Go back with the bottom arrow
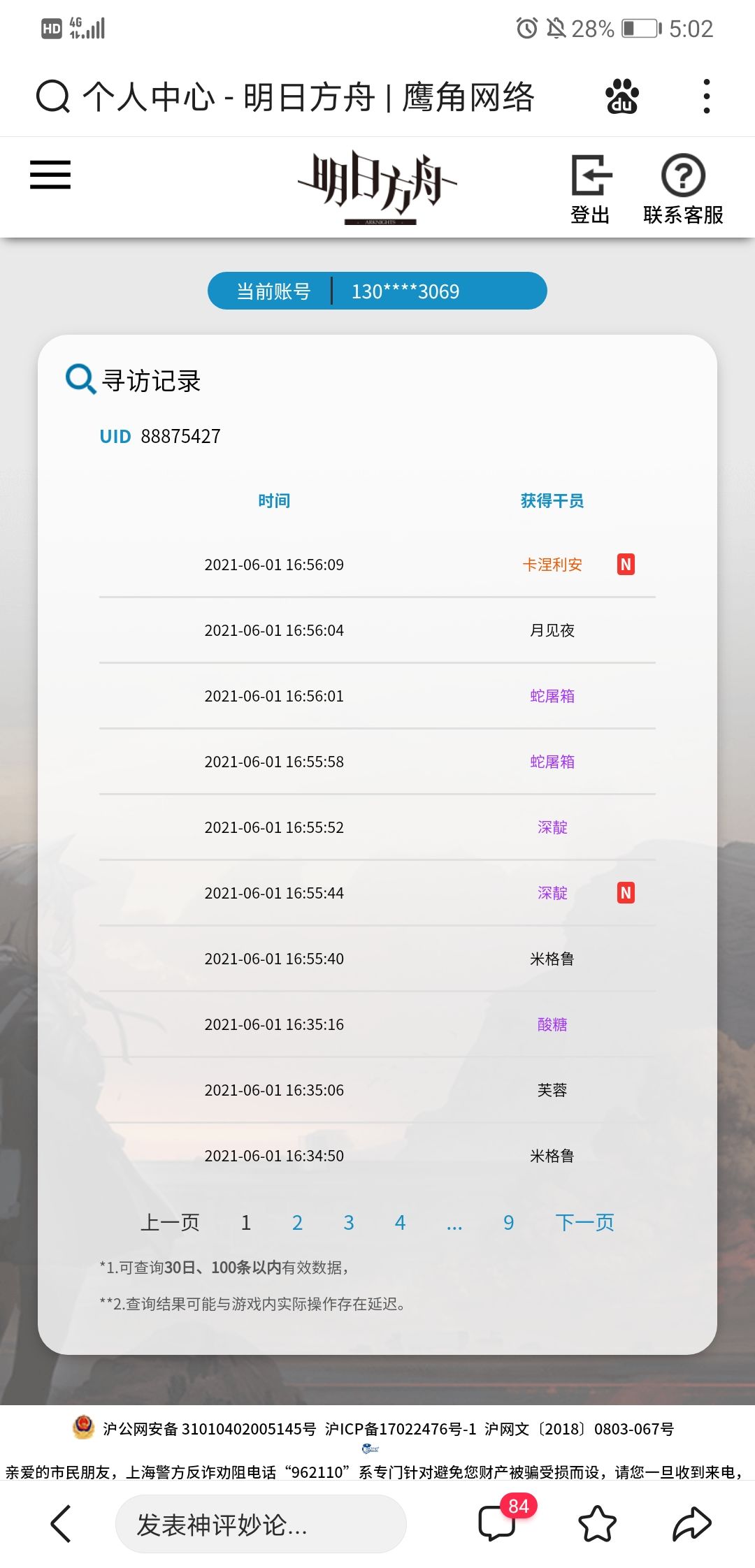The image size is (755, 1568). click(x=62, y=1524)
